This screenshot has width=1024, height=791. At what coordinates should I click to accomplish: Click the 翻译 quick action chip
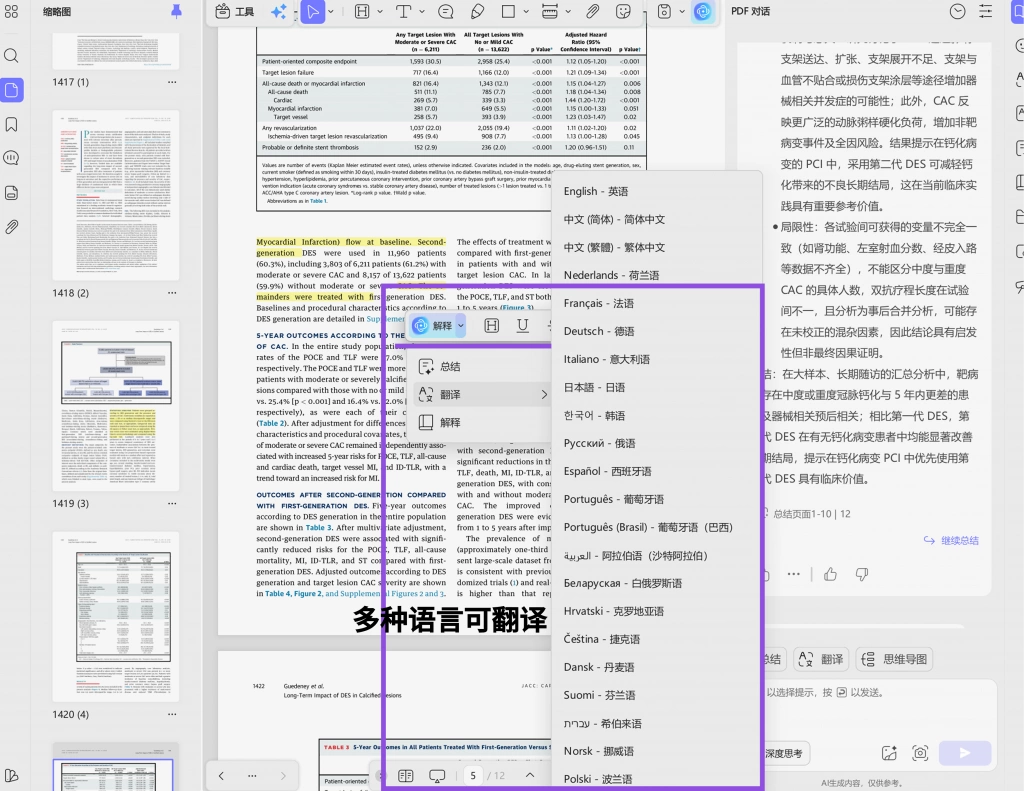822,659
